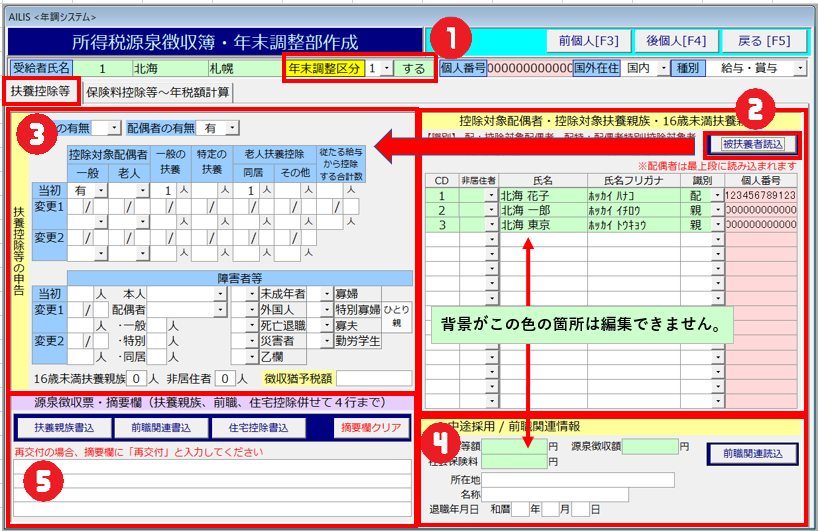Image resolution: width=818 pixels, height=531 pixels.
Task: Click the 扶養親族書込 button
Action: (58, 427)
